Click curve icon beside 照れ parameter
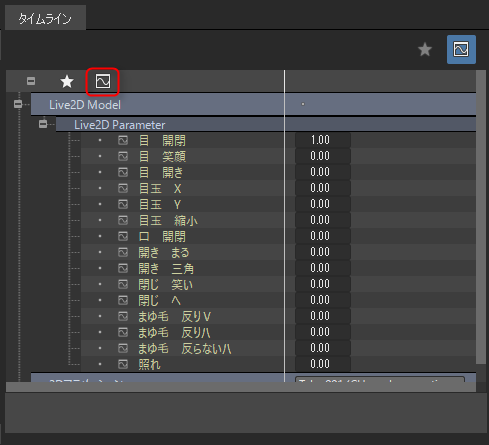 pyautogui.click(x=123, y=364)
